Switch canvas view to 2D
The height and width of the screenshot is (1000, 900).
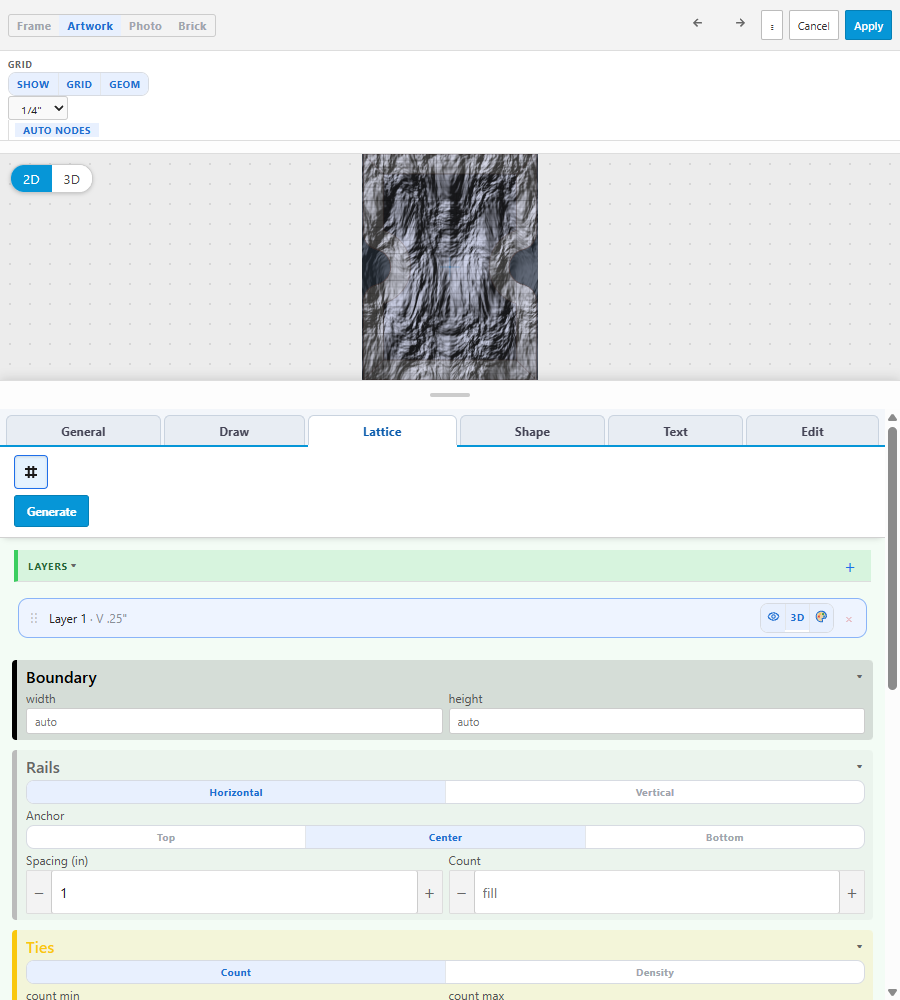[31, 179]
